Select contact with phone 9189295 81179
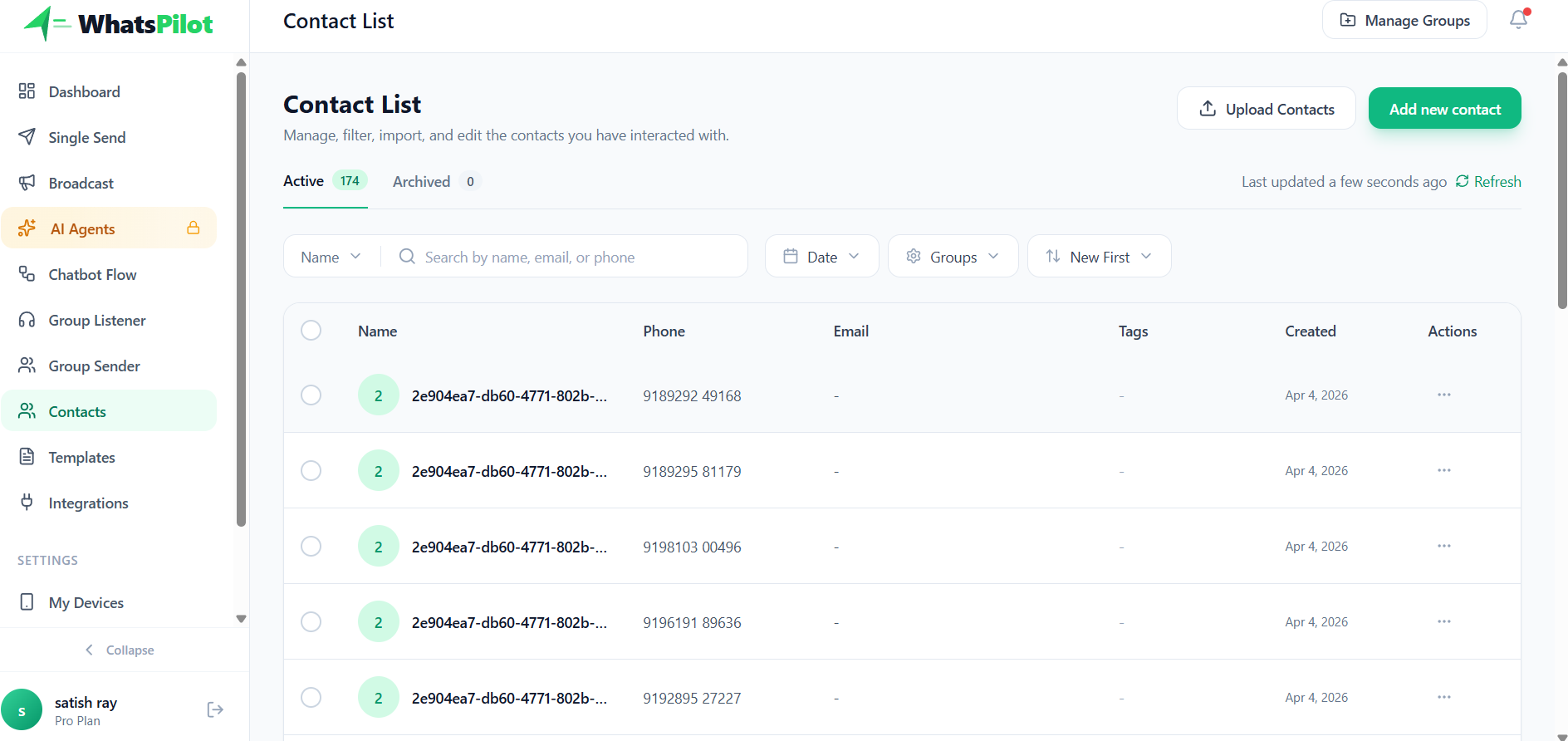1568x741 pixels. point(311,470)
